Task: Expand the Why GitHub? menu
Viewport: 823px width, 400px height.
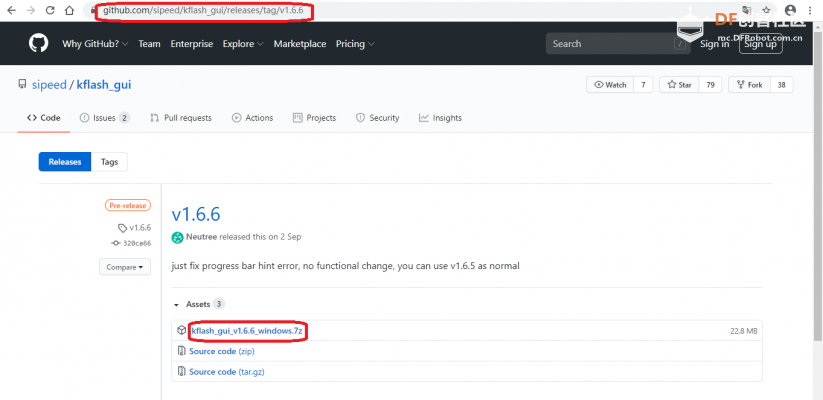Action: (x=95, y=44)
